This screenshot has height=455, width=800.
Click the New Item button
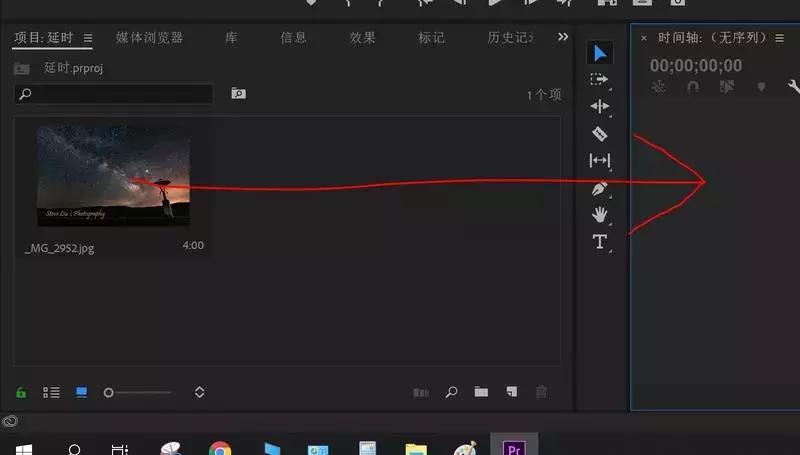pyautogui.click(x=512, y=391)
